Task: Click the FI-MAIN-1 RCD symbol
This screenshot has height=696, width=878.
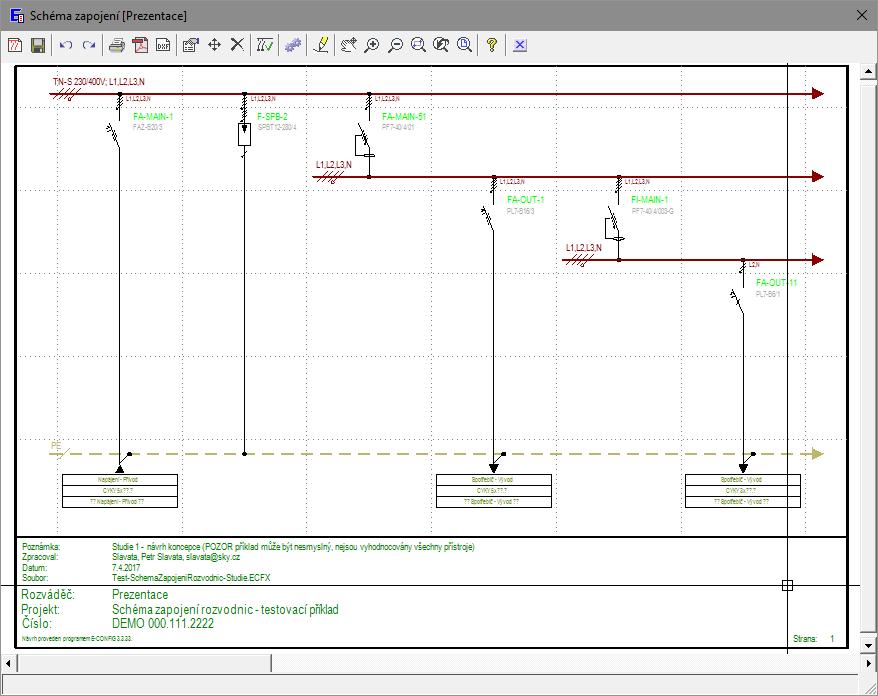Action: pos(614,225)
